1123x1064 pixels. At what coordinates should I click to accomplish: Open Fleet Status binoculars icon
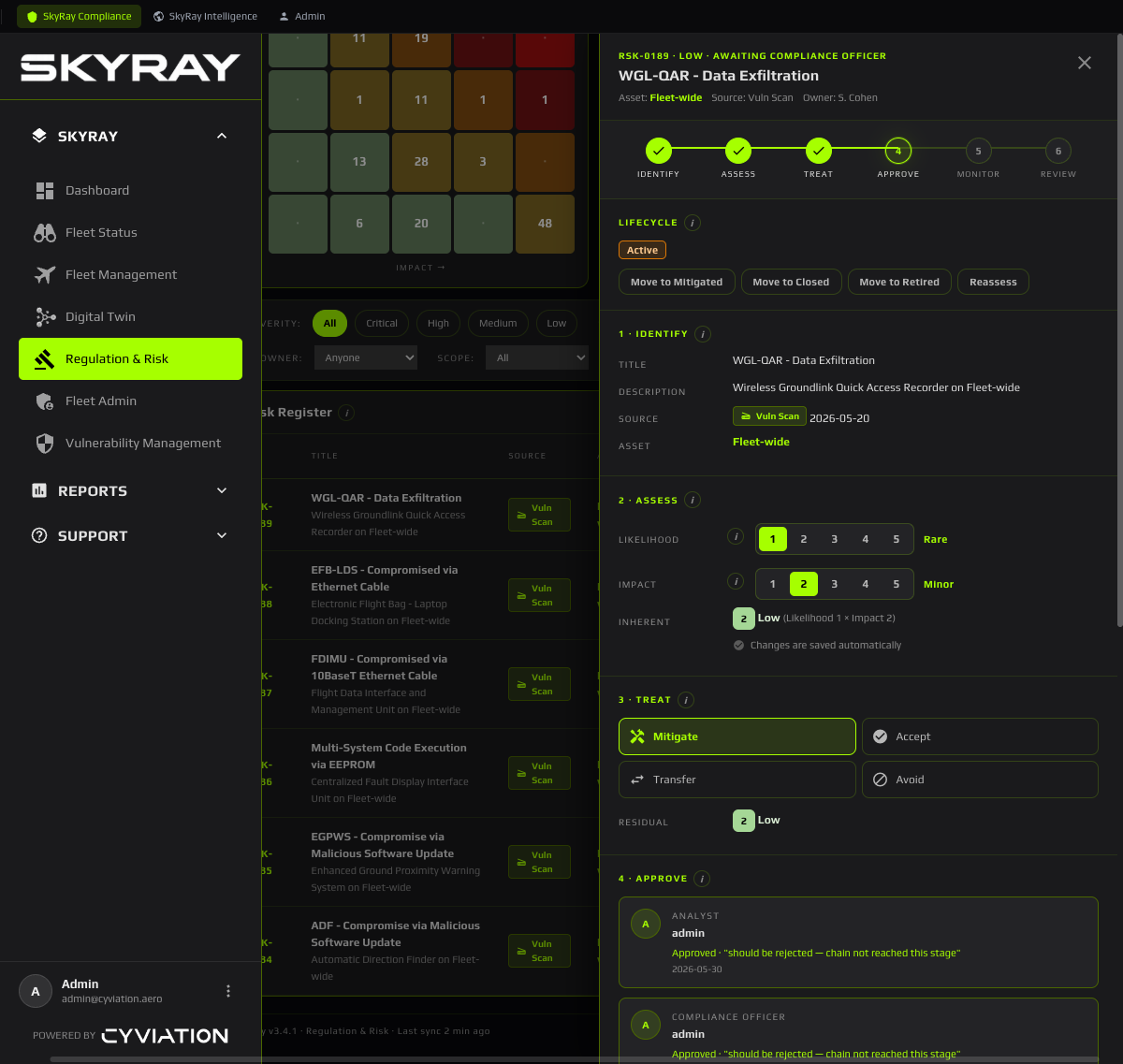45,233
